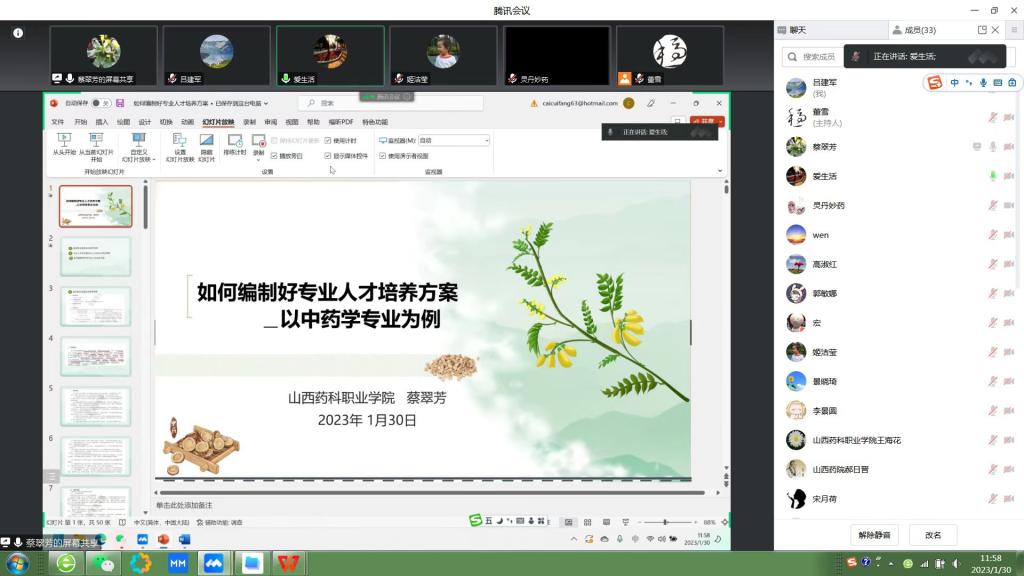
Task: Uncheck the 播放旁白 checkbox
Action: [274, 156]
